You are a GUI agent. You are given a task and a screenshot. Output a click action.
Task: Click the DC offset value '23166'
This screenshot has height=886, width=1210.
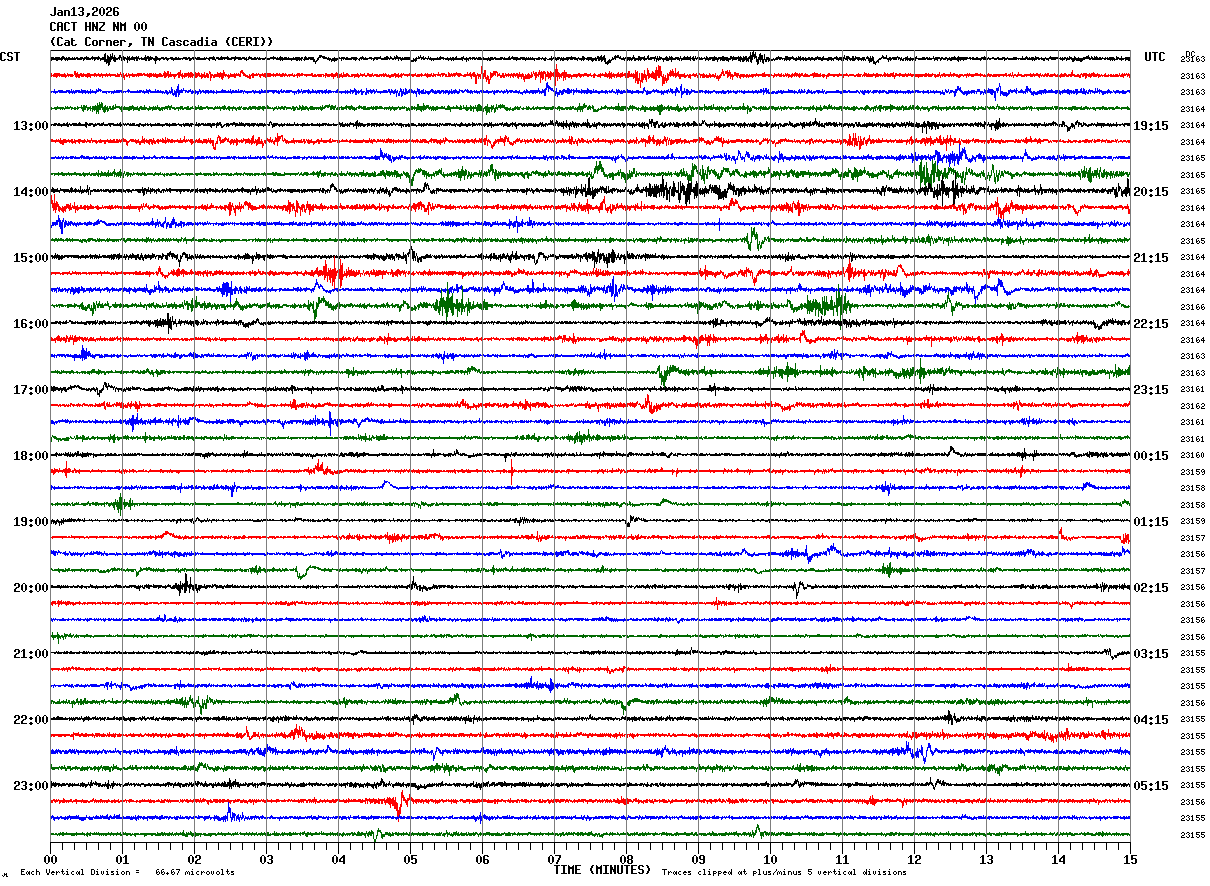pyautogui.click(x=1192, y=307)
